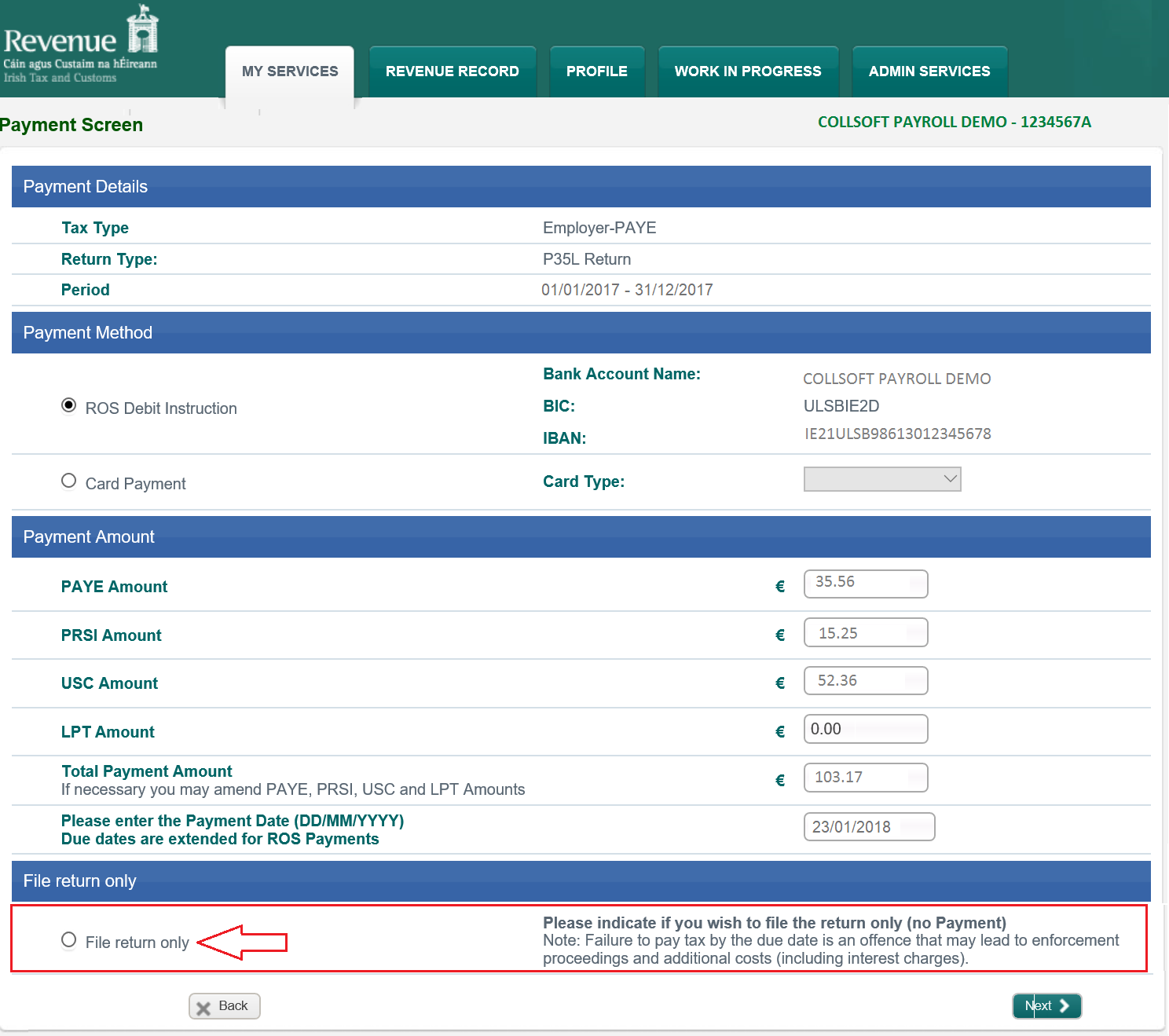Viewport: 1169px width, 1036px height.
Task: Click the Total Payment Amount field
Action: click(865, 778)
